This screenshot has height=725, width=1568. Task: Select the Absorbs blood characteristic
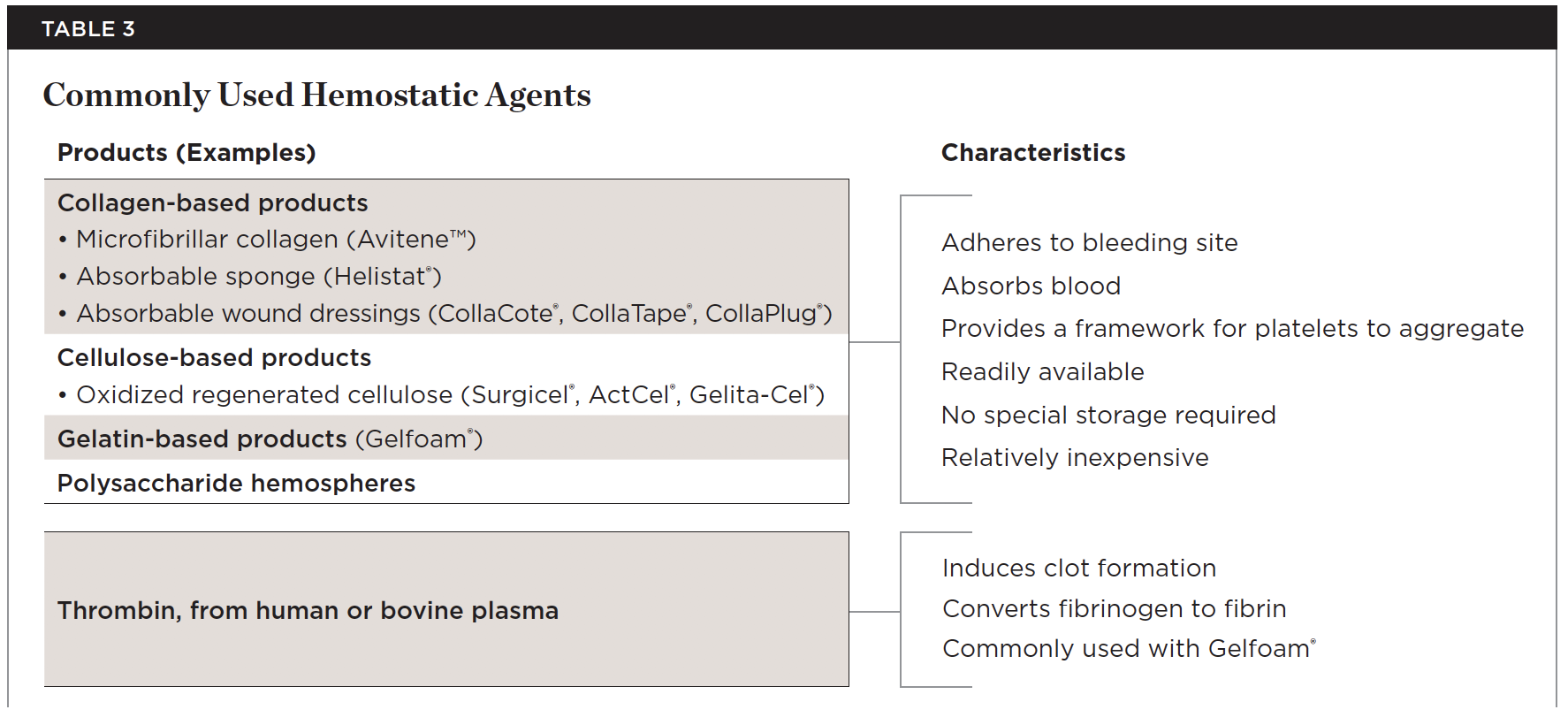[1031, 286]
